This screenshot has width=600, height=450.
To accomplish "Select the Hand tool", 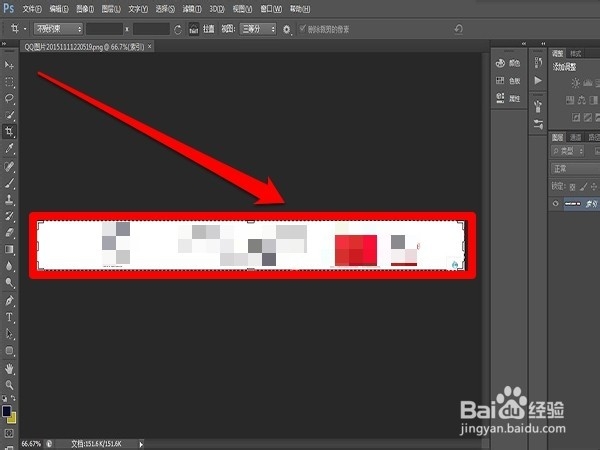I will [9, 368].
